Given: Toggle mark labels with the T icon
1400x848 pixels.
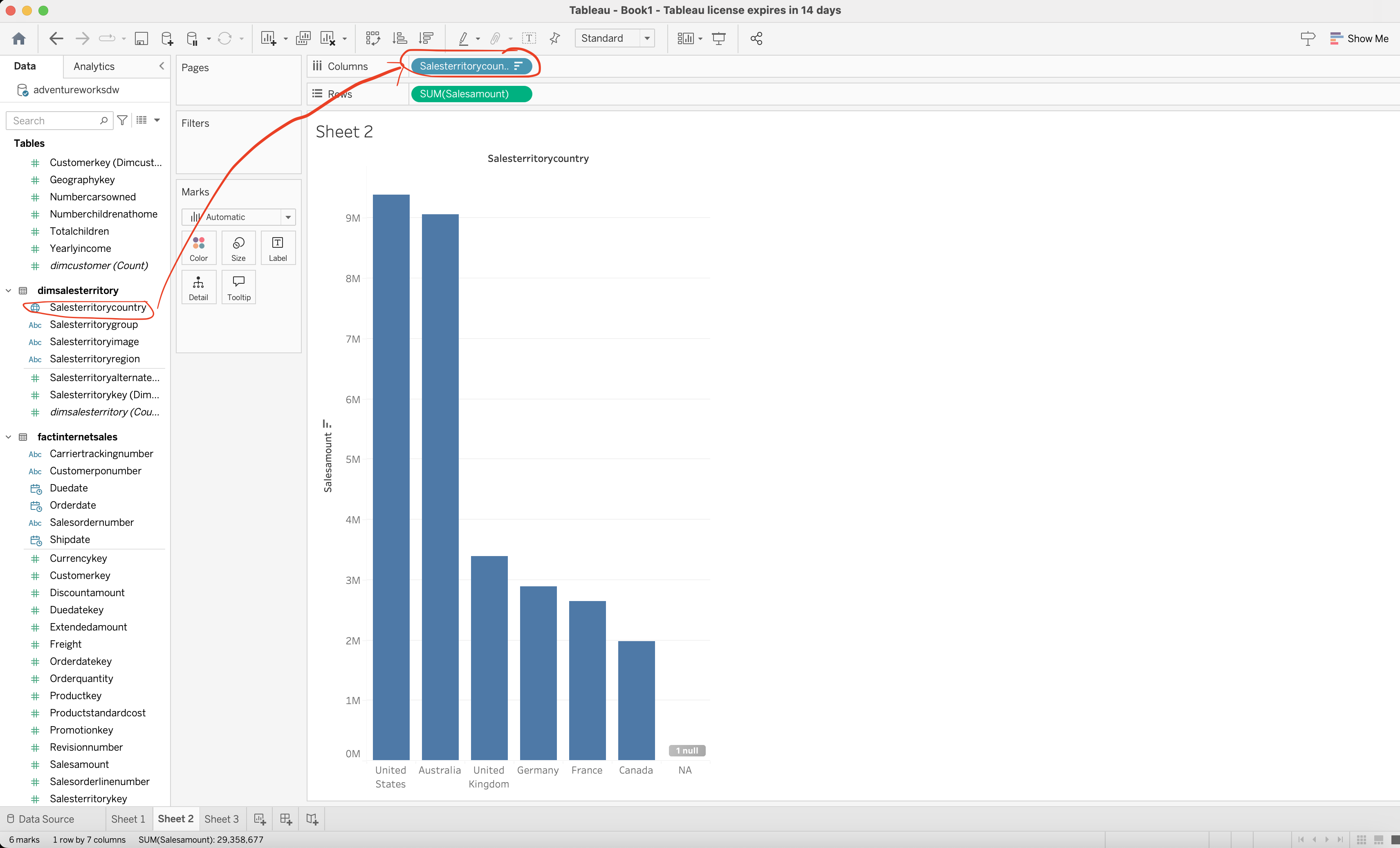Looking at the screenshot, I should coord(528,38).
